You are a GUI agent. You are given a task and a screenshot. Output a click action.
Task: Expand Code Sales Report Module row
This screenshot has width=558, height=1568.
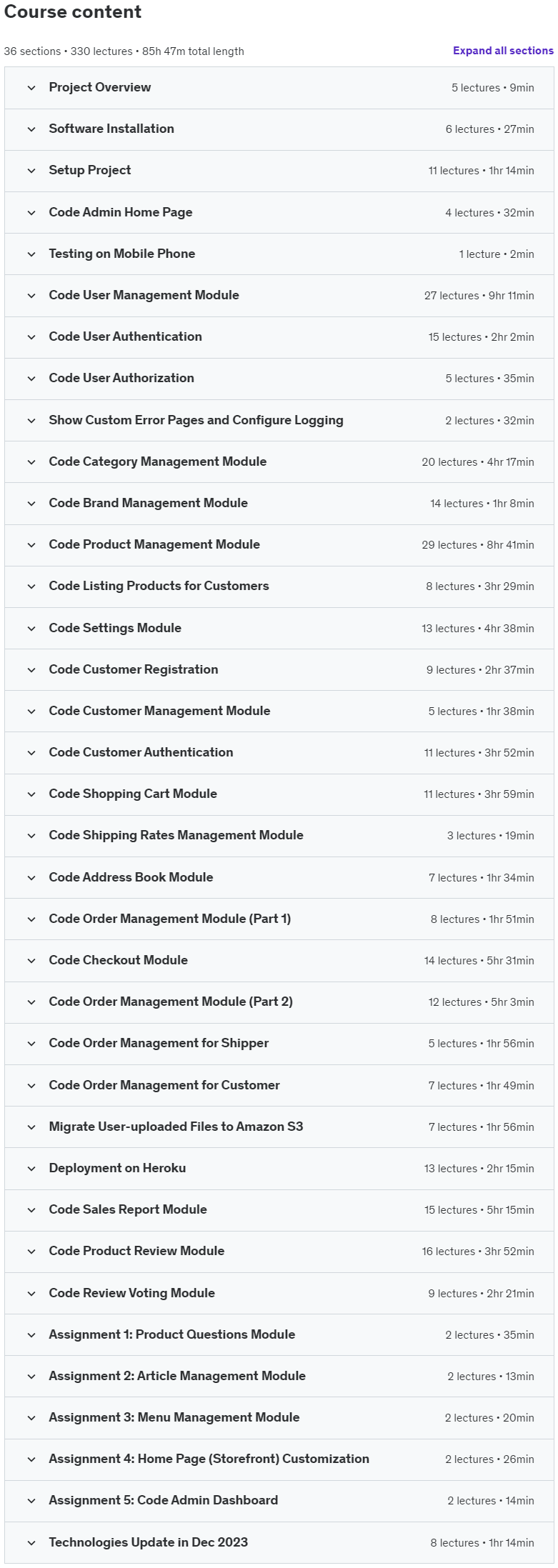[x=279, y=1210]
